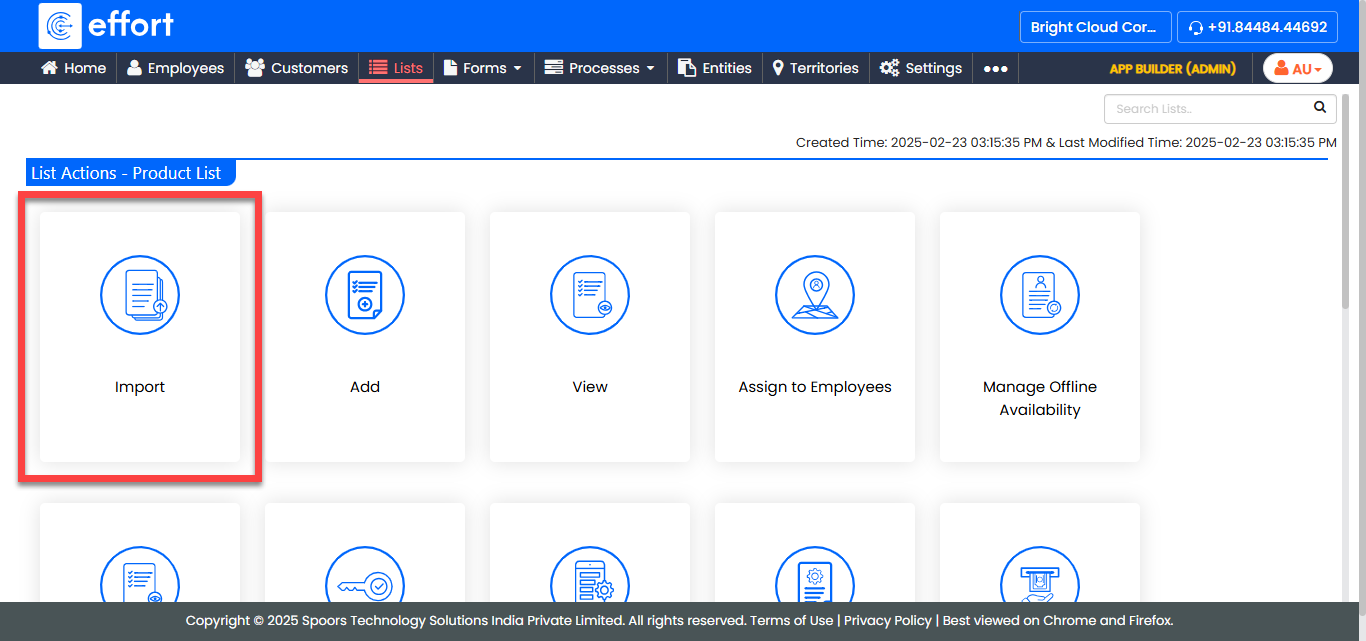1366x641 pixels.
Task: Click the effort logo icon
Action: [60, 26]
